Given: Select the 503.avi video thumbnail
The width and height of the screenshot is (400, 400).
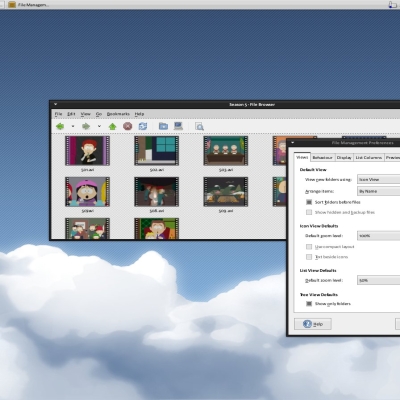Looking at the screenshot, I should point(226,151).
